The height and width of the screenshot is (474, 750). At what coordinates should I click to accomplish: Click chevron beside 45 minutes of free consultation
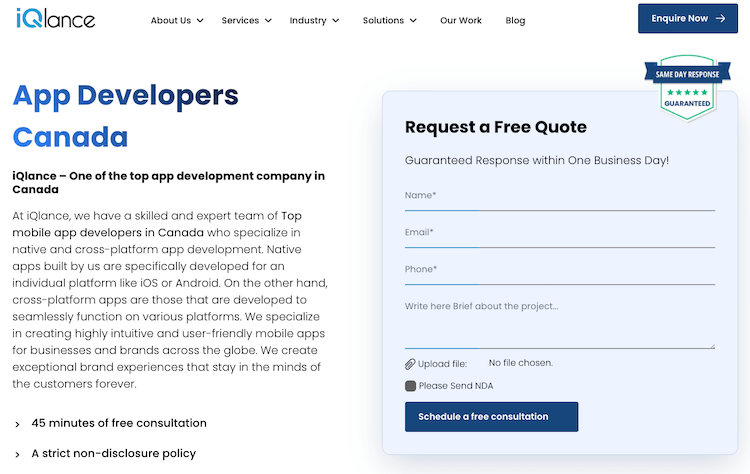click(17, 424)
